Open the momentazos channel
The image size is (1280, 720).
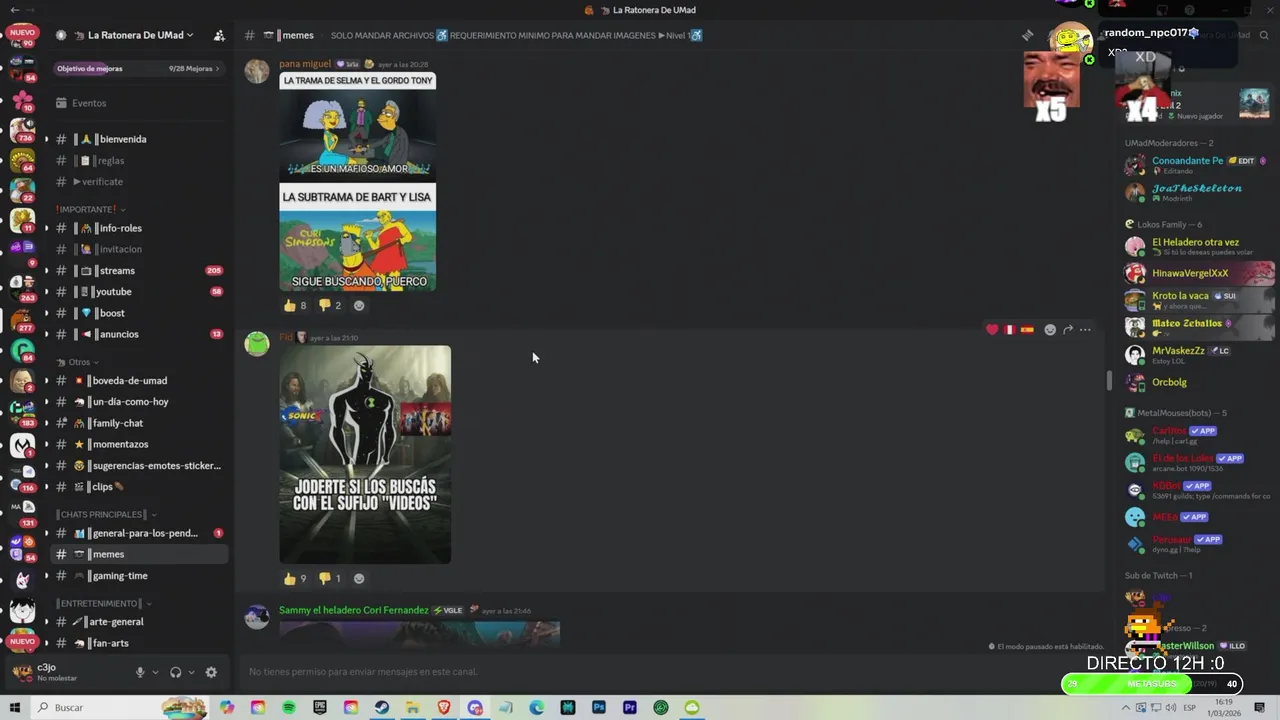click(138, 444)
